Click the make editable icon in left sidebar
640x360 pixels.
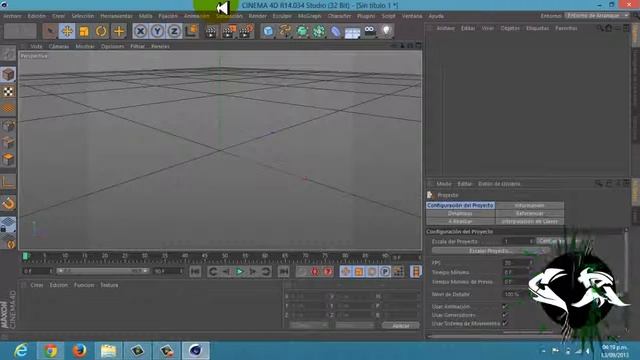coord(8,53)
